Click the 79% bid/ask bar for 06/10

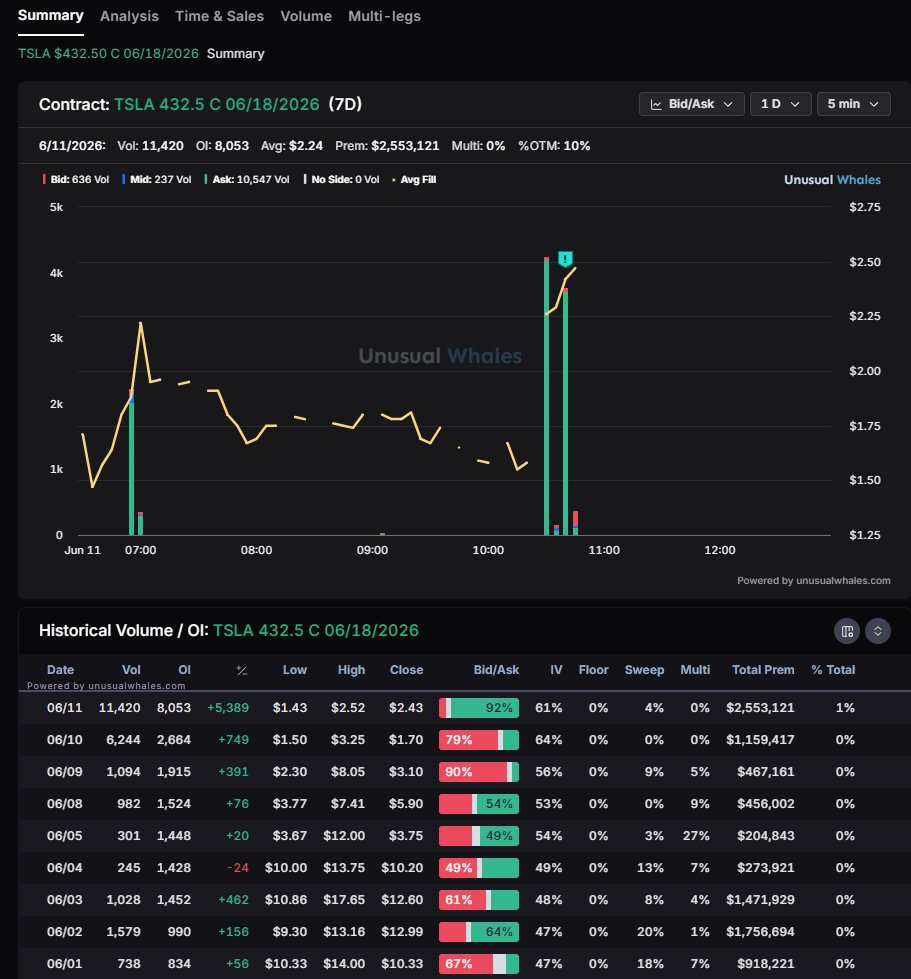[479, 740]
